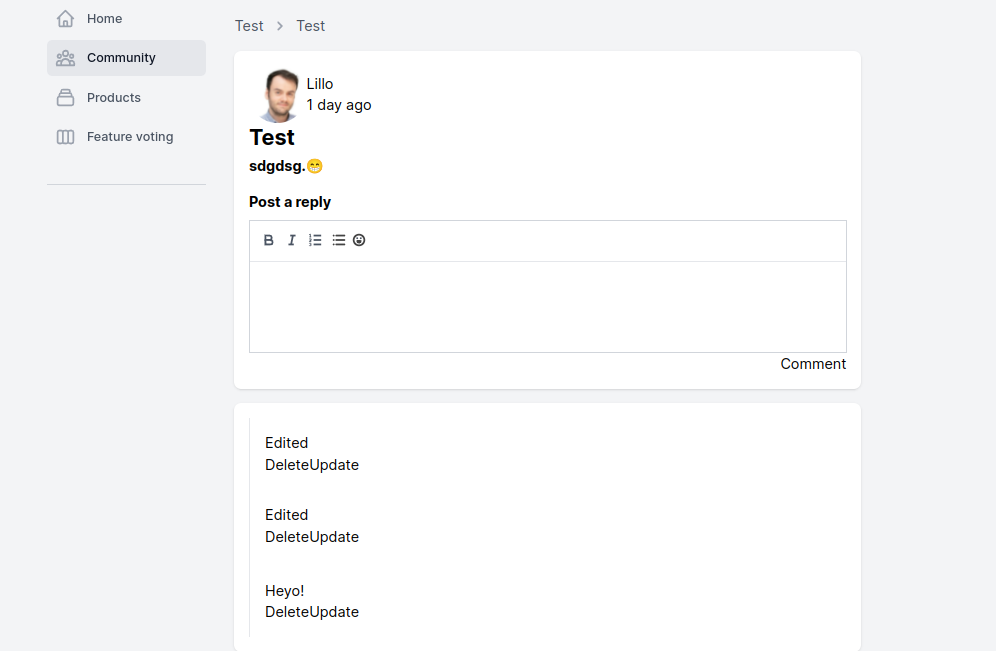Open Community via its people icon
The image size is (996, 651).
pos(66,58)
